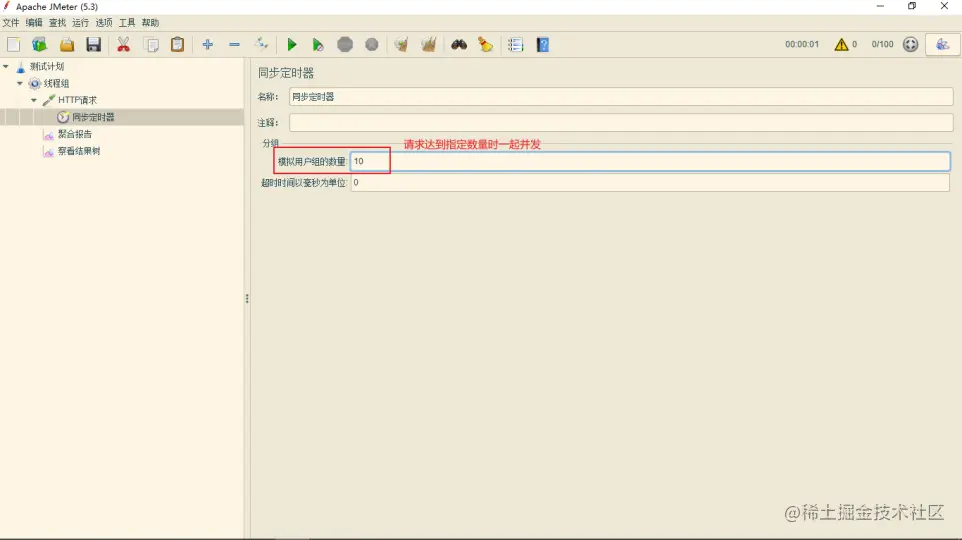This screenshot has height=540, width=962.
Task: Click the Clear all results icon
Action: click(428, 44)
